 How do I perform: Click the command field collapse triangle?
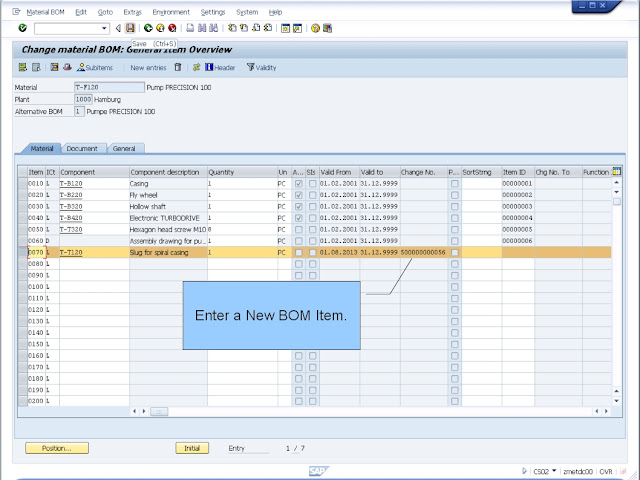118,28
